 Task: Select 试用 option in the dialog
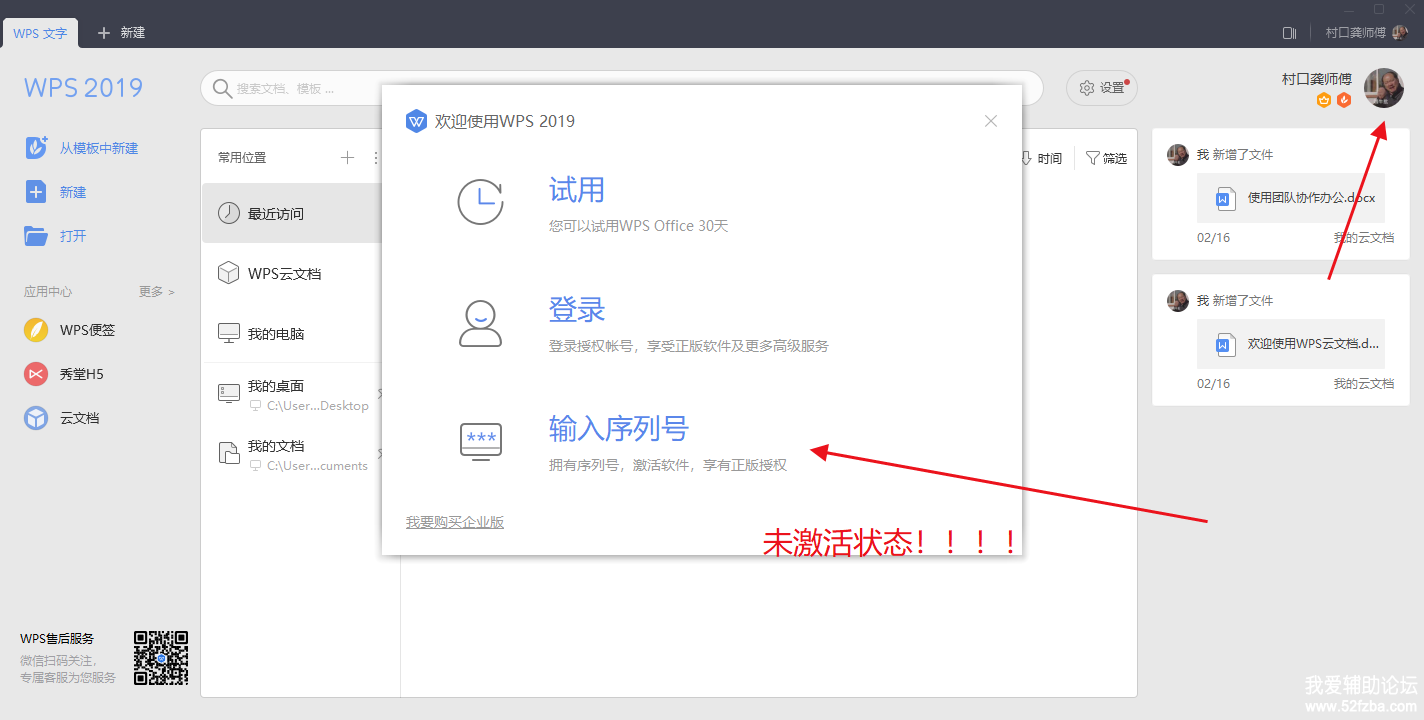pos(577,189)
